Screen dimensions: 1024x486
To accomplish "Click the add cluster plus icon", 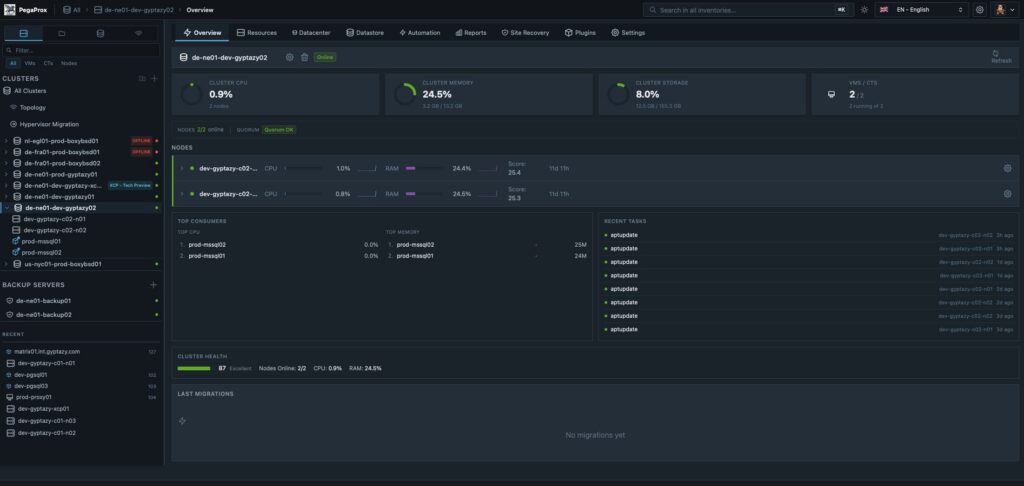I will tap(154, 77).
